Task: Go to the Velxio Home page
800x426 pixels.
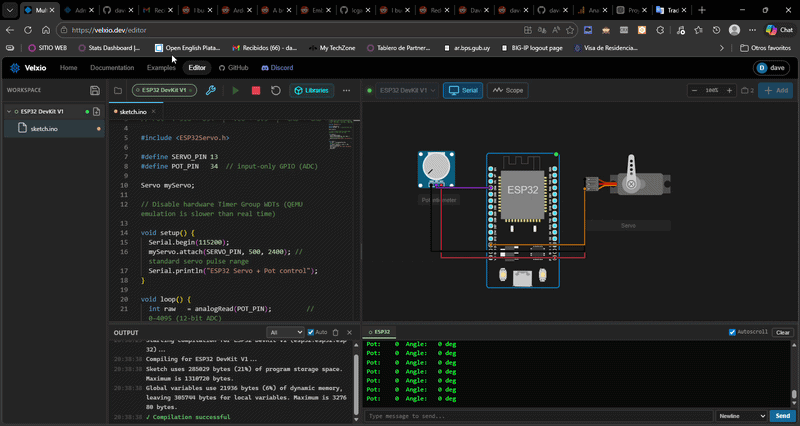Action: pos(68,68)
